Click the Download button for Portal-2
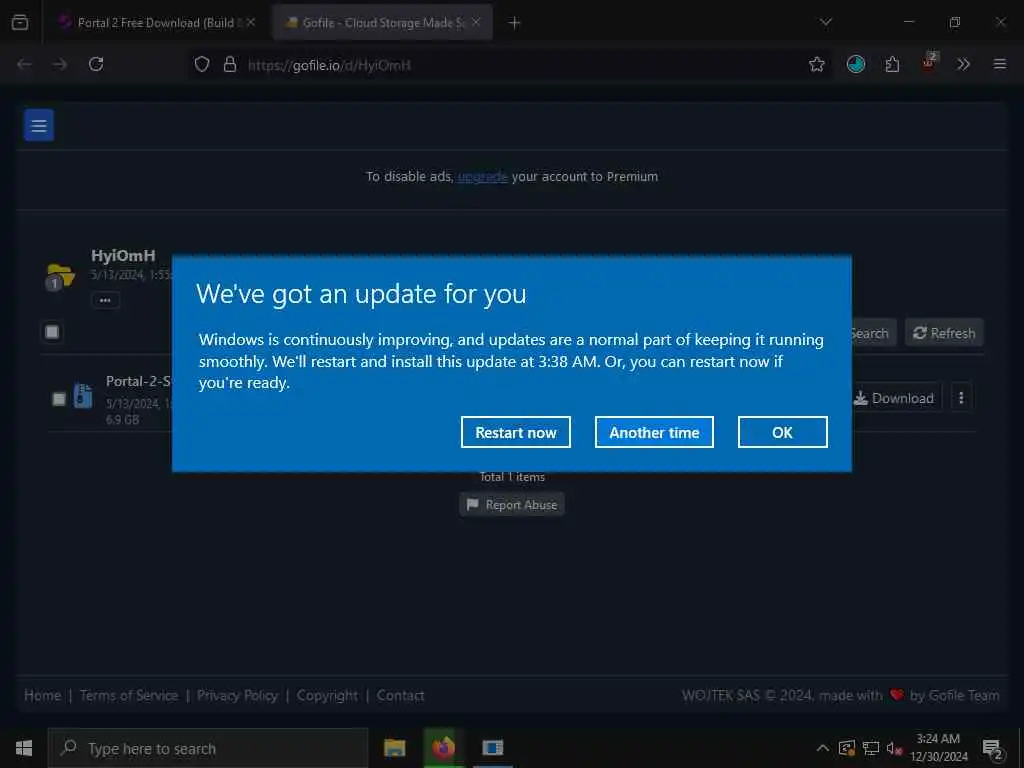Viewport: 1024px width, 768px height. pos(894,398)
